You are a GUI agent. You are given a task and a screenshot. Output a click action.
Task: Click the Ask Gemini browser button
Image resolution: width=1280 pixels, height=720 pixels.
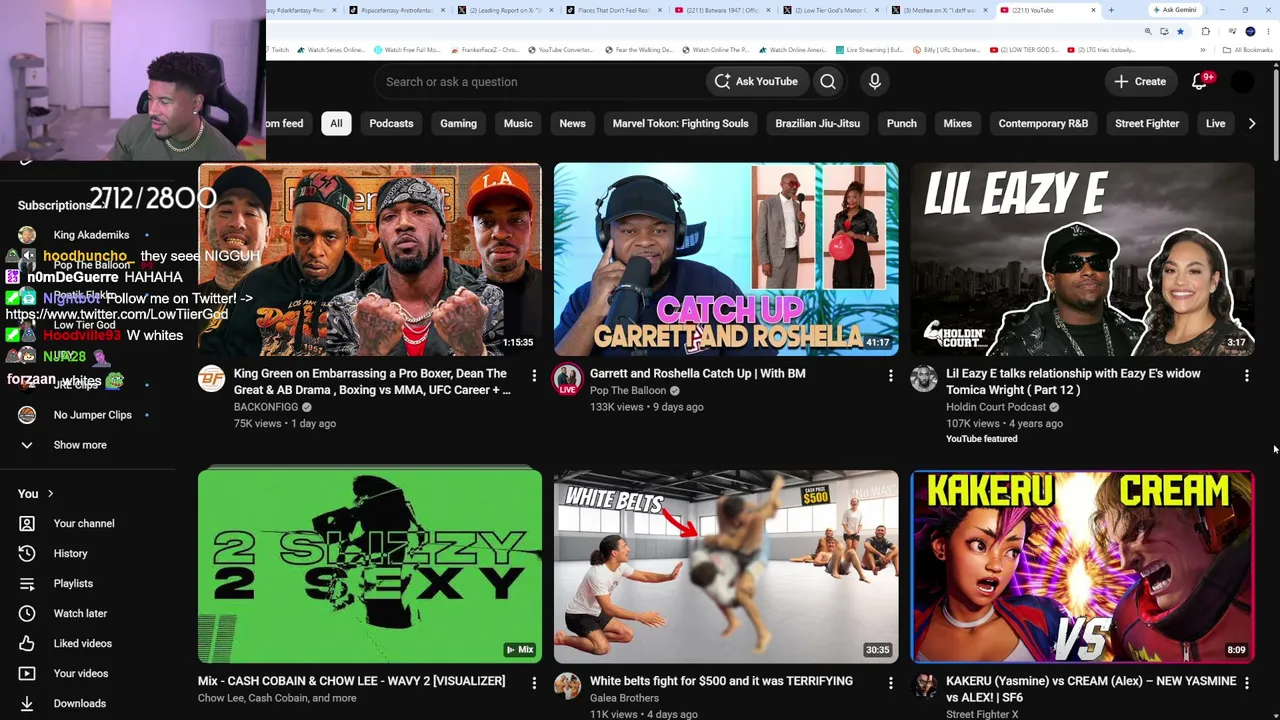coord(1174,10)
